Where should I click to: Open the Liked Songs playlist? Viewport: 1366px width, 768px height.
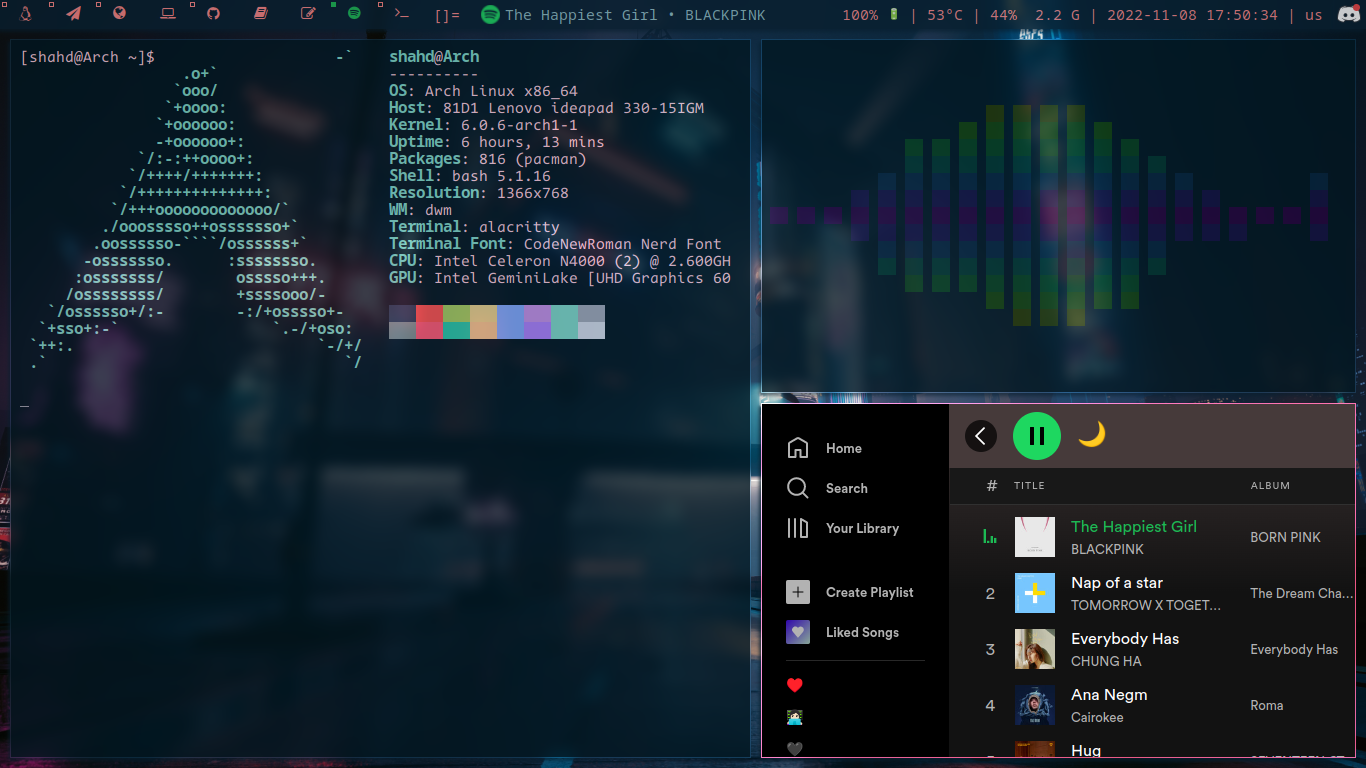tap(861, 633)
